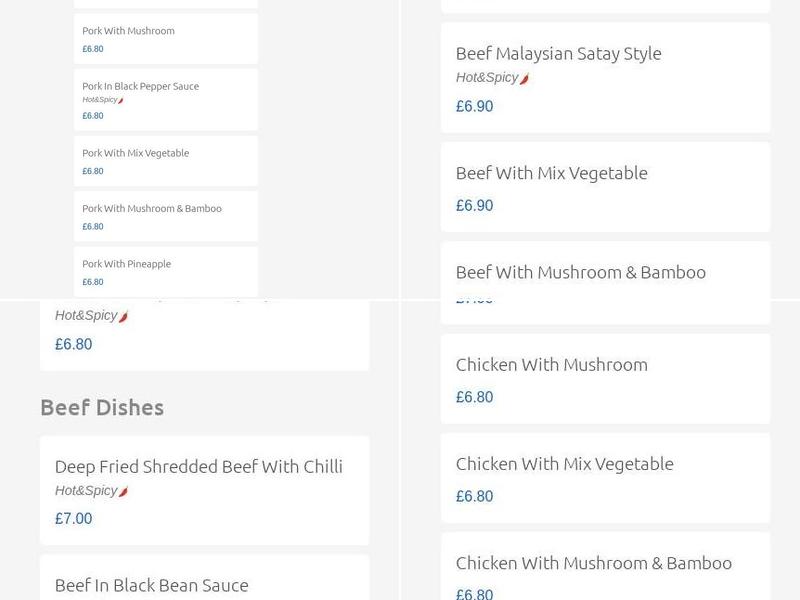
Task: Select Beef With Mix Vegetable from the menu
Action: pyautogui.click(x=552, y=172)
